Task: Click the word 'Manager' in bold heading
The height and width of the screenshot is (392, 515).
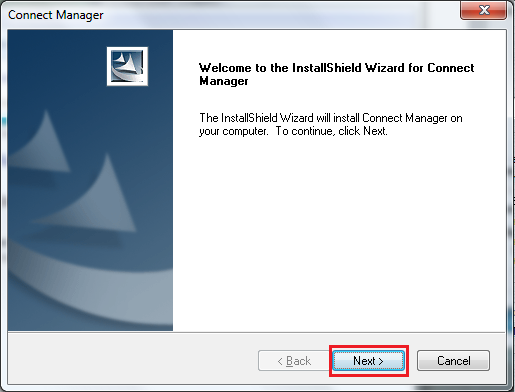Action: click(224, 81)
